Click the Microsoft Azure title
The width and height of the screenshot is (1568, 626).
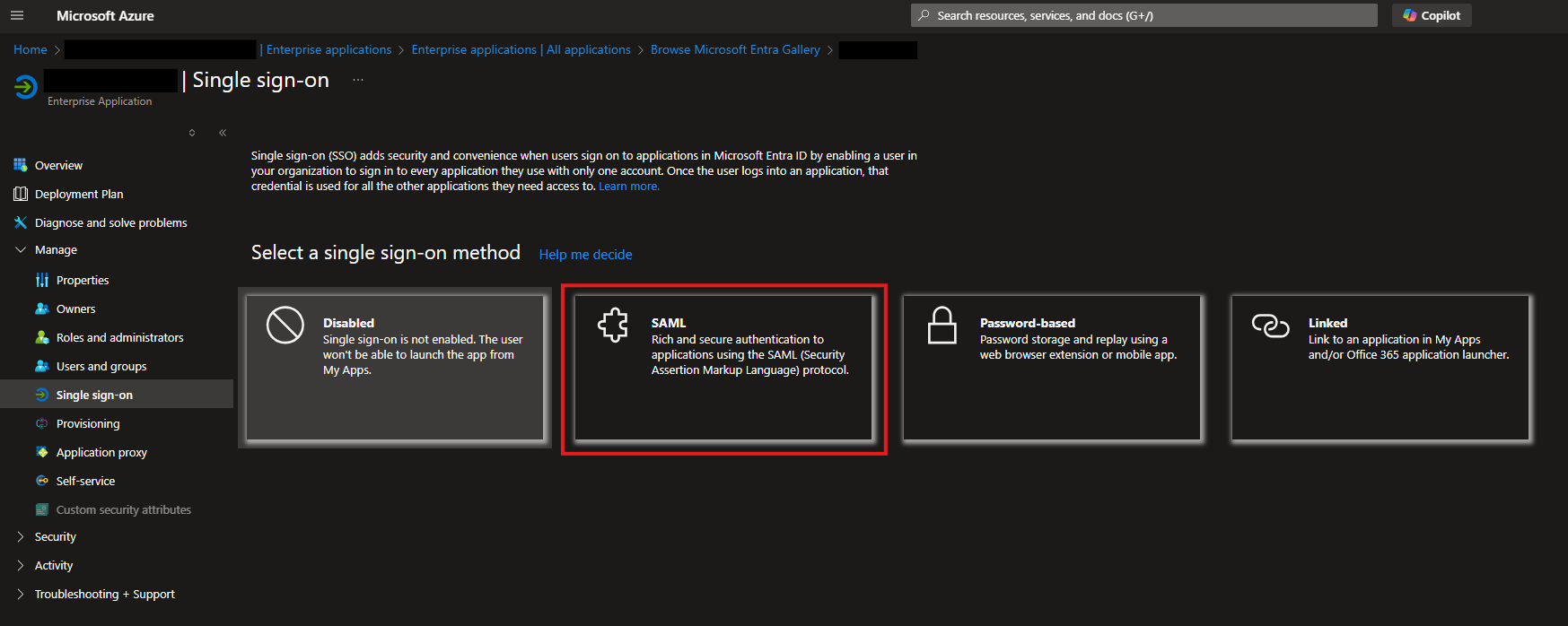click(105, 15)
